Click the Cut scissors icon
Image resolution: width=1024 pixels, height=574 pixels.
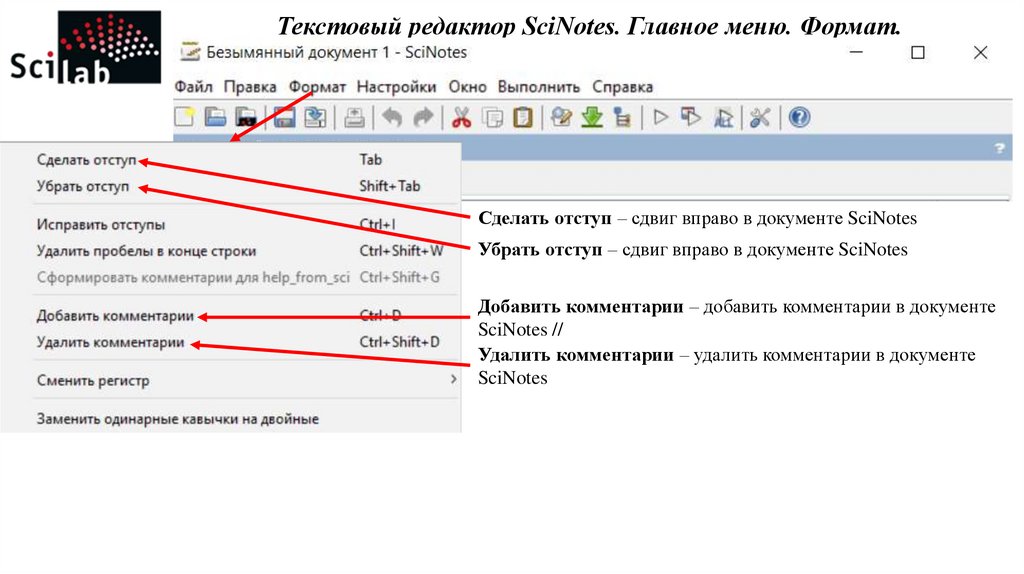point(461,118)
